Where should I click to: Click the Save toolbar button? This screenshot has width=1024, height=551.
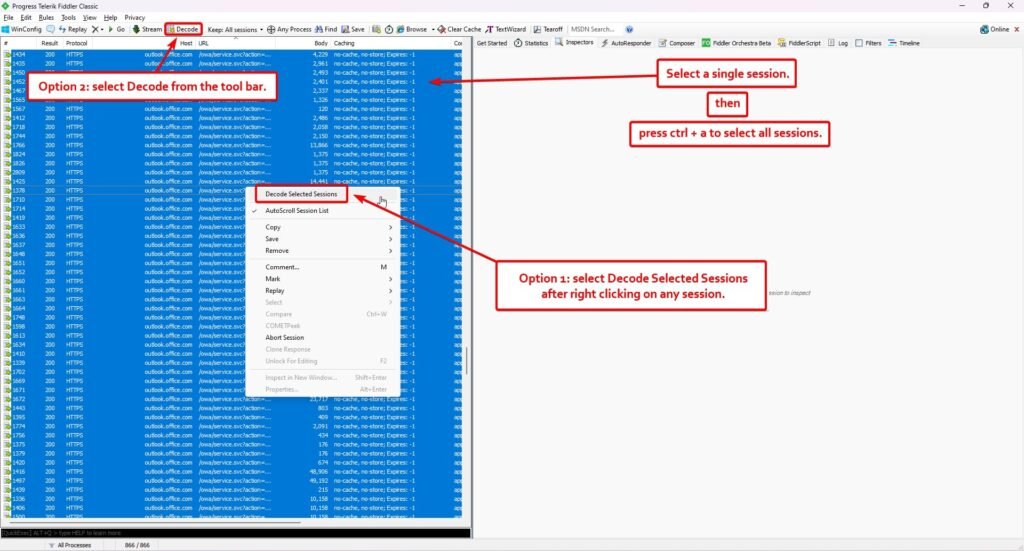tap(353, 29)
